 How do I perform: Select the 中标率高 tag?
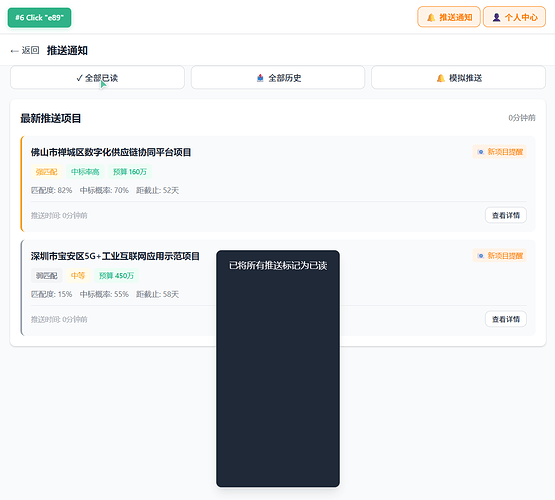[x=85, y=172]
